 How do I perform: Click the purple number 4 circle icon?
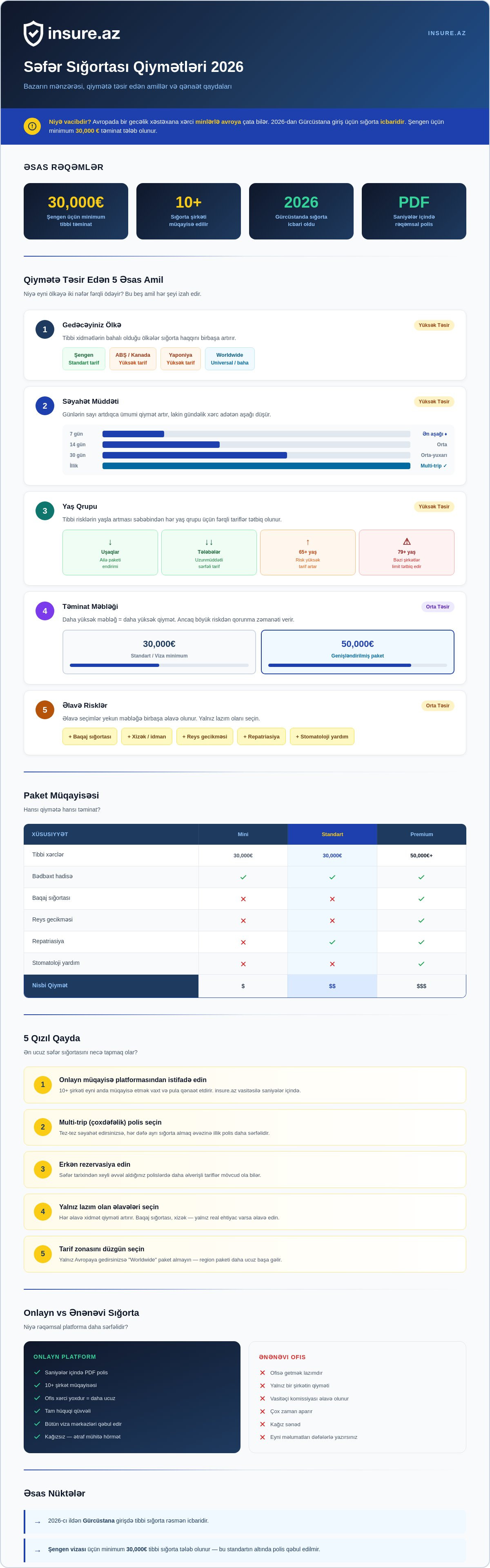45,611
